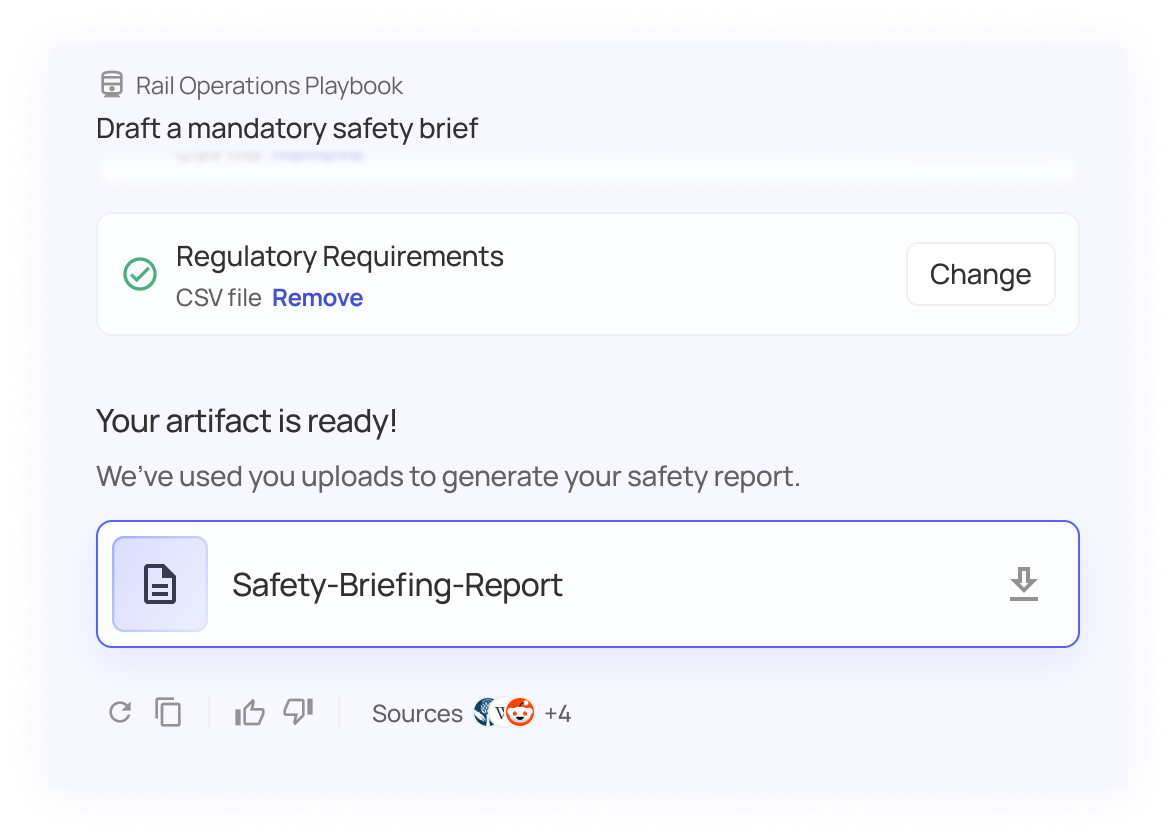The width and height of the screenshot is (1176, 840).
Task: Open the Wikipedia source icon
Action: tap(500, 711)
